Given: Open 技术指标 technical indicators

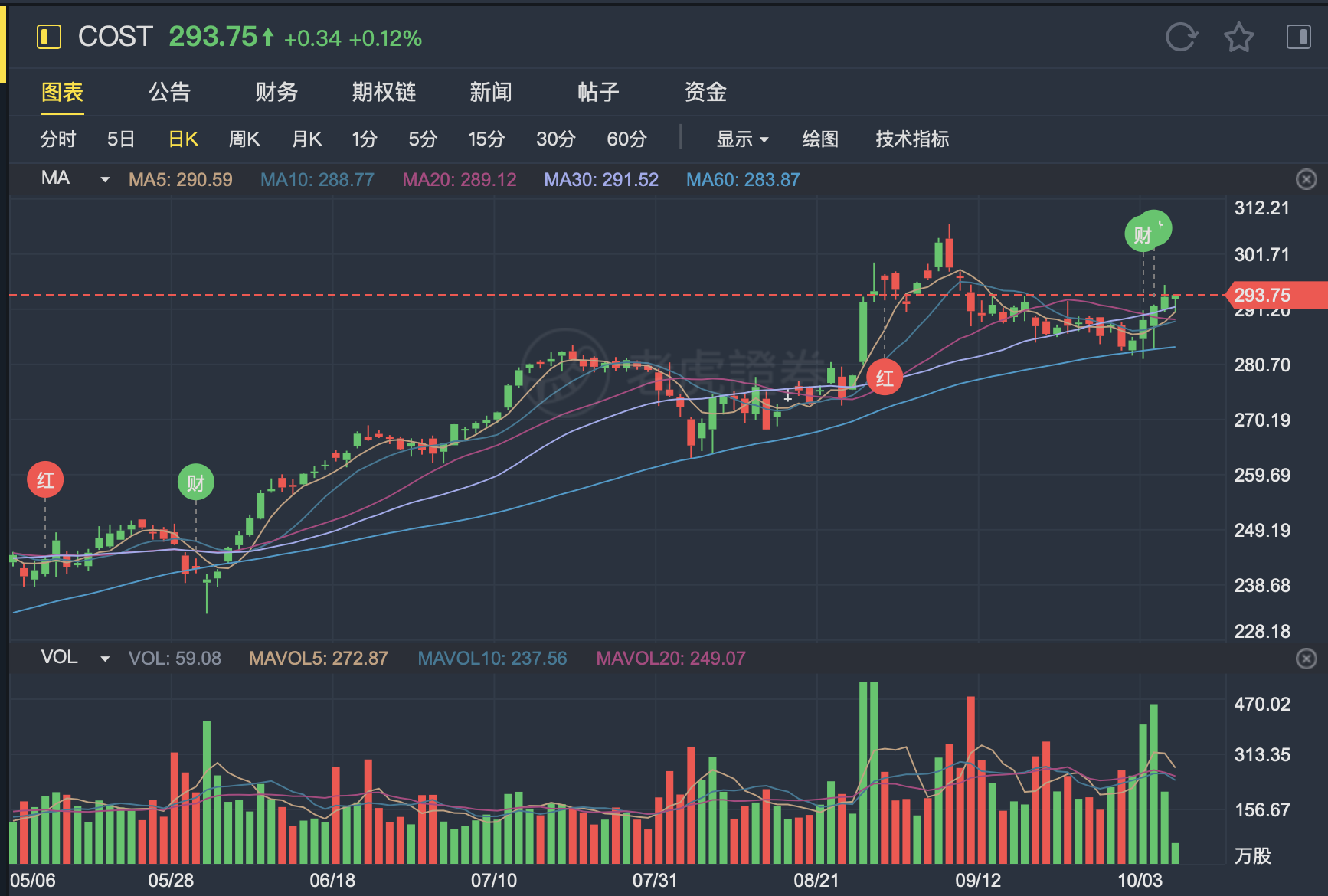Looking at the screenshot, I should point(912,139).
